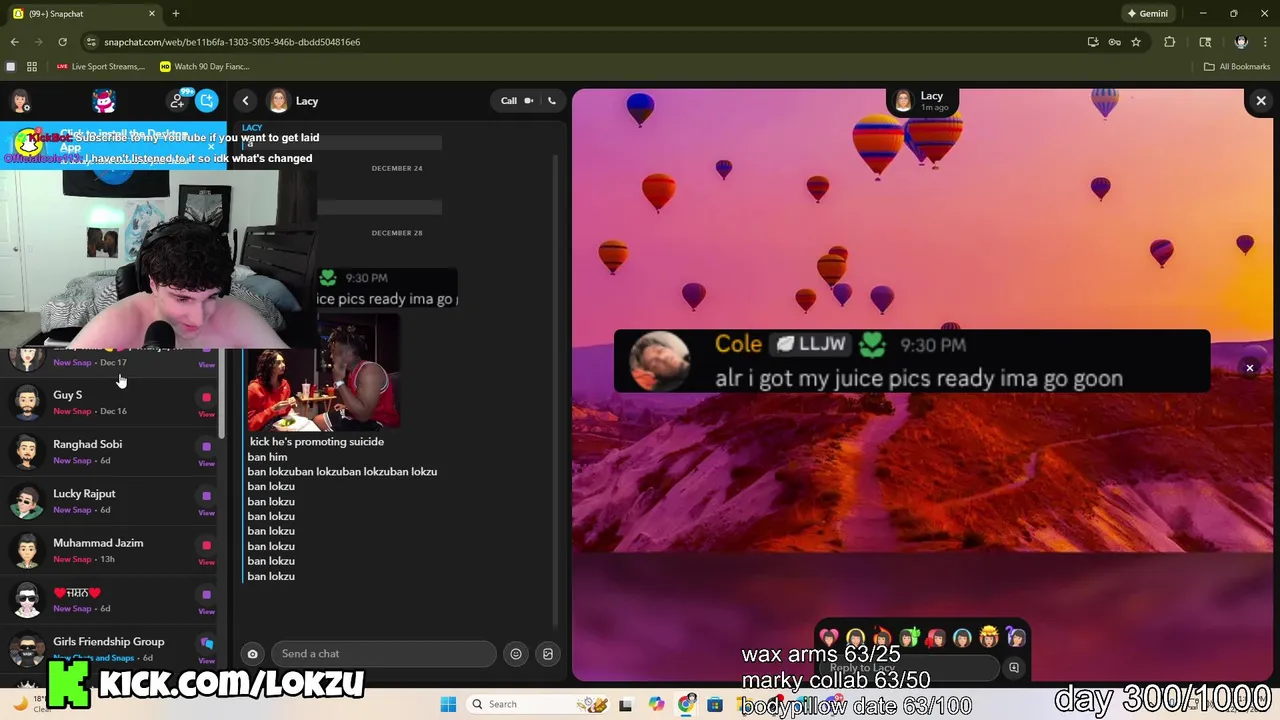
Task: Go back from the Lacy chat
Action: pyautogui.click(x=245, y=100)
